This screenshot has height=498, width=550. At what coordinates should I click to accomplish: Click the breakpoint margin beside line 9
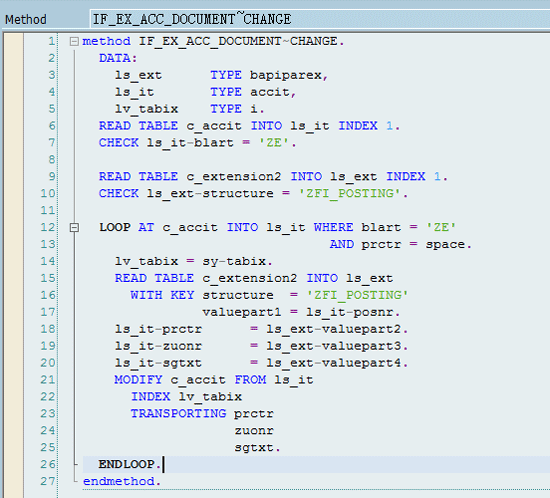pyautogui.click(x=13, y=176)
